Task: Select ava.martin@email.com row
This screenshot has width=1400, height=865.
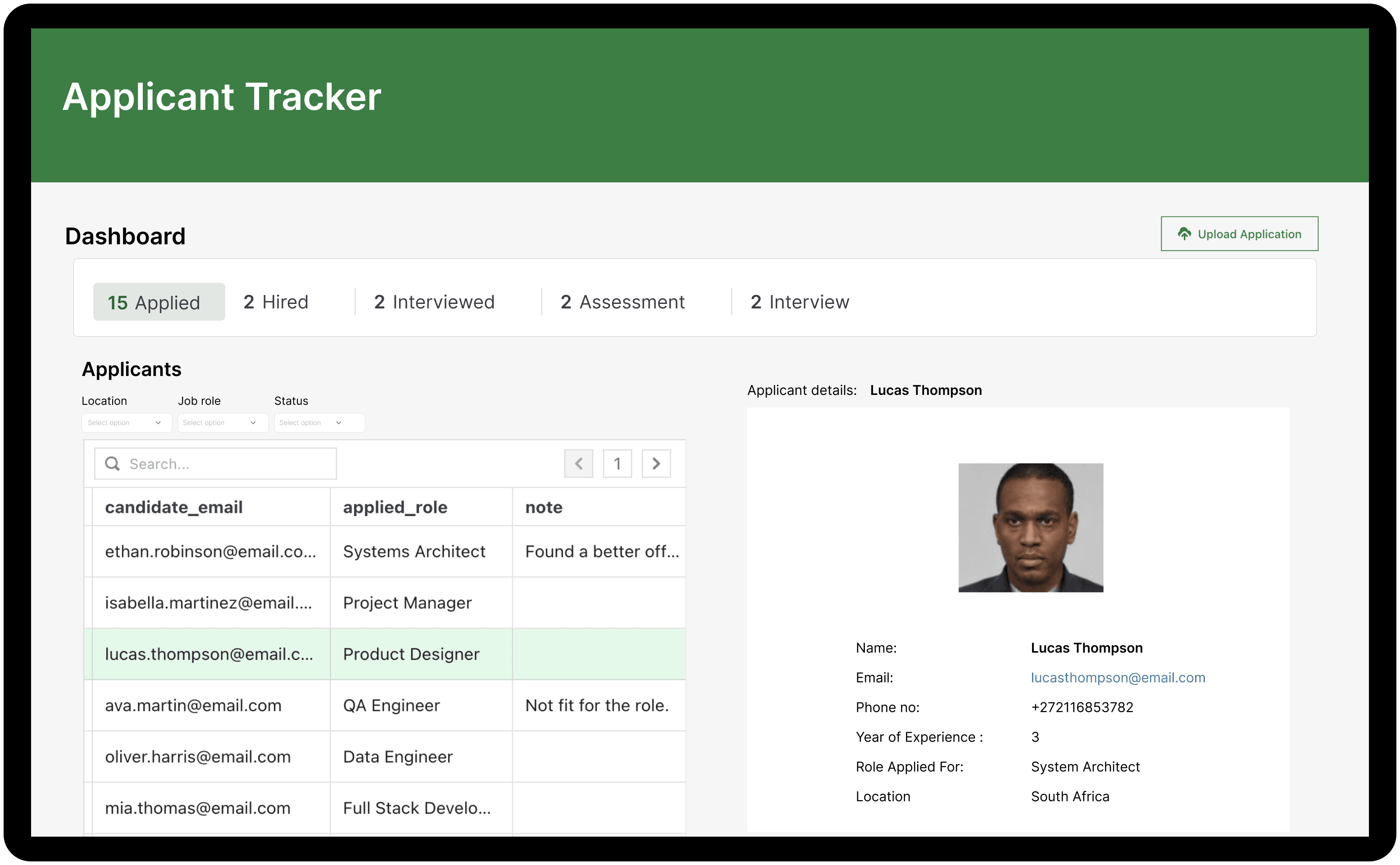Action: [193, 706]
